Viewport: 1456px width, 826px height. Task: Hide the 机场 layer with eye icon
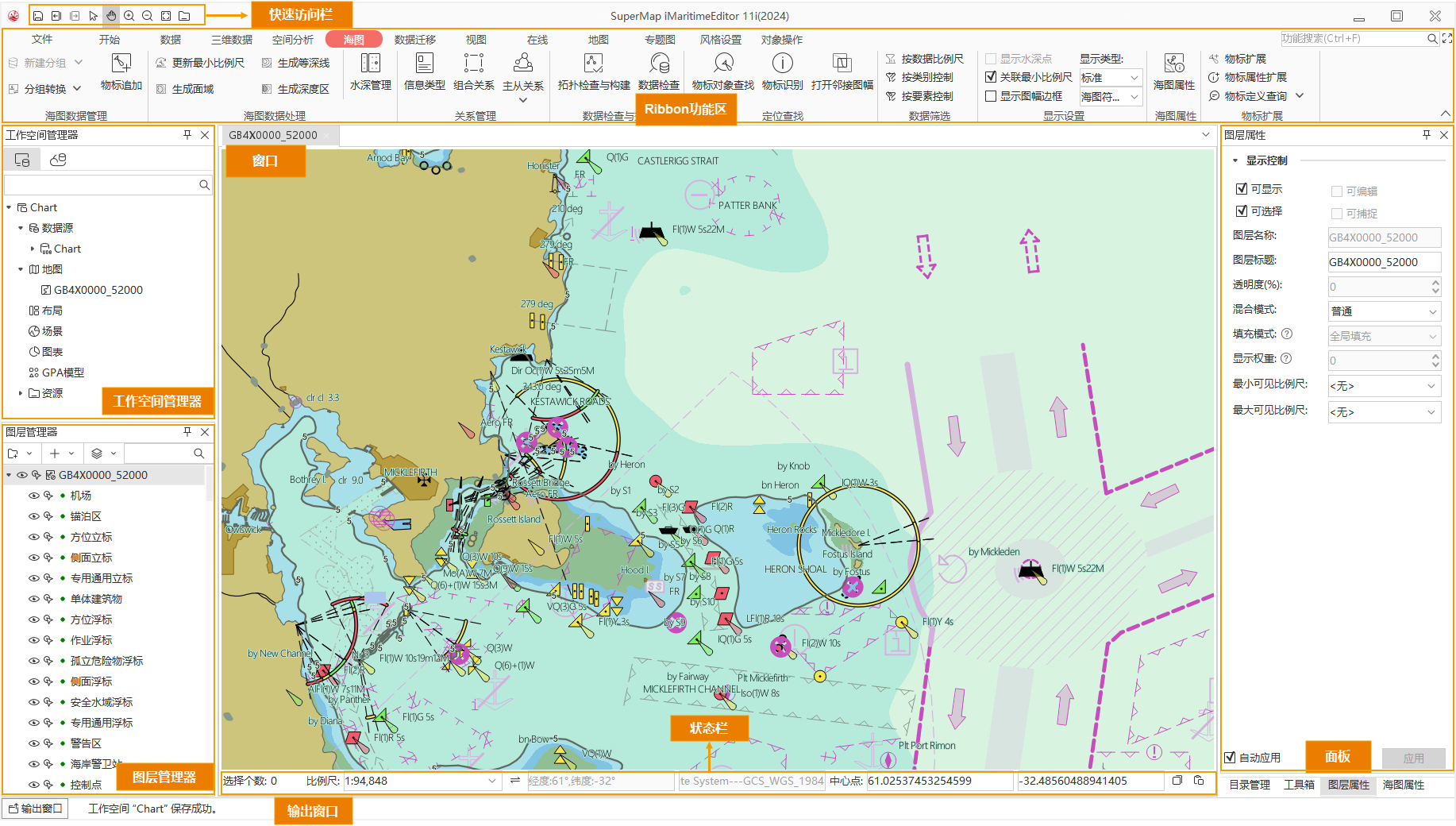[x=33, y=496]
